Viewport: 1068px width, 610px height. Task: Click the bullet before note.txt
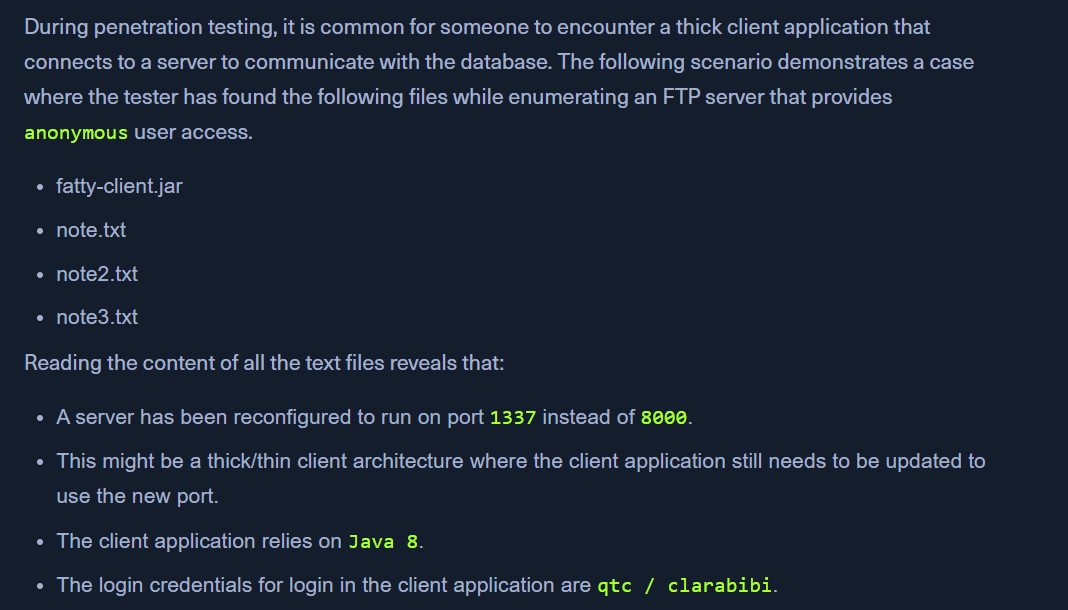41,231
